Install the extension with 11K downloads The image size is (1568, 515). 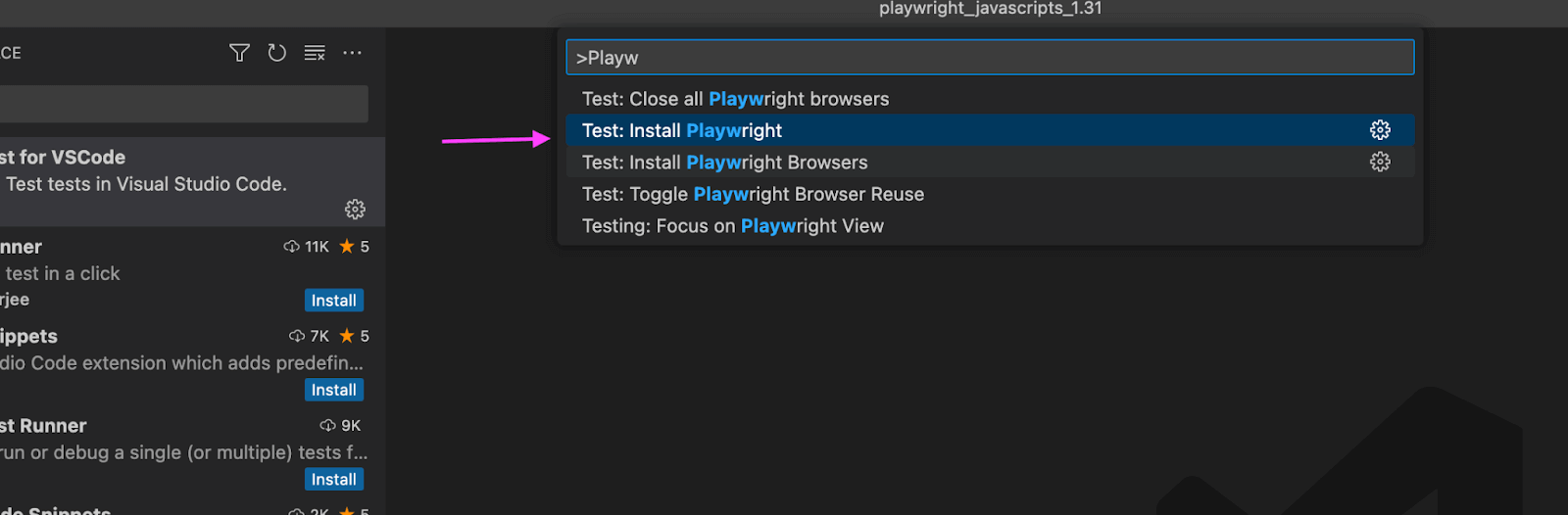coord(334,301)
